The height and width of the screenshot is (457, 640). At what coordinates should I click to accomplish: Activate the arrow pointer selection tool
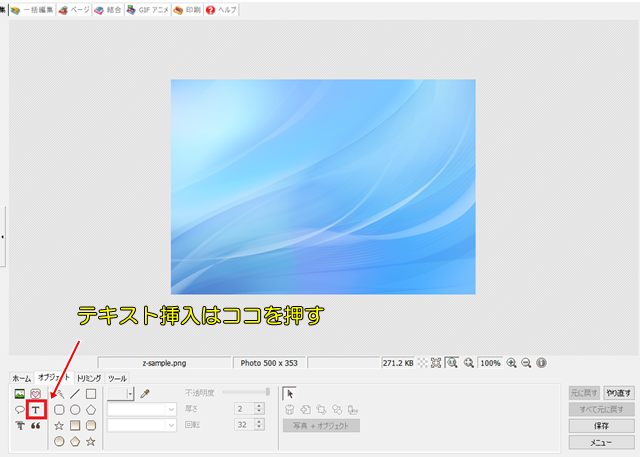coord(290,394)
